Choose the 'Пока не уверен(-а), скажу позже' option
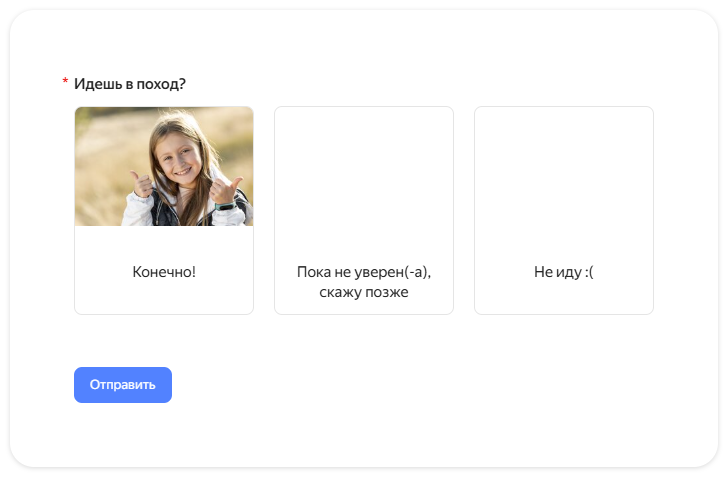Image resolution: width=727 pixels, height=478 pixels. point(364,210)
